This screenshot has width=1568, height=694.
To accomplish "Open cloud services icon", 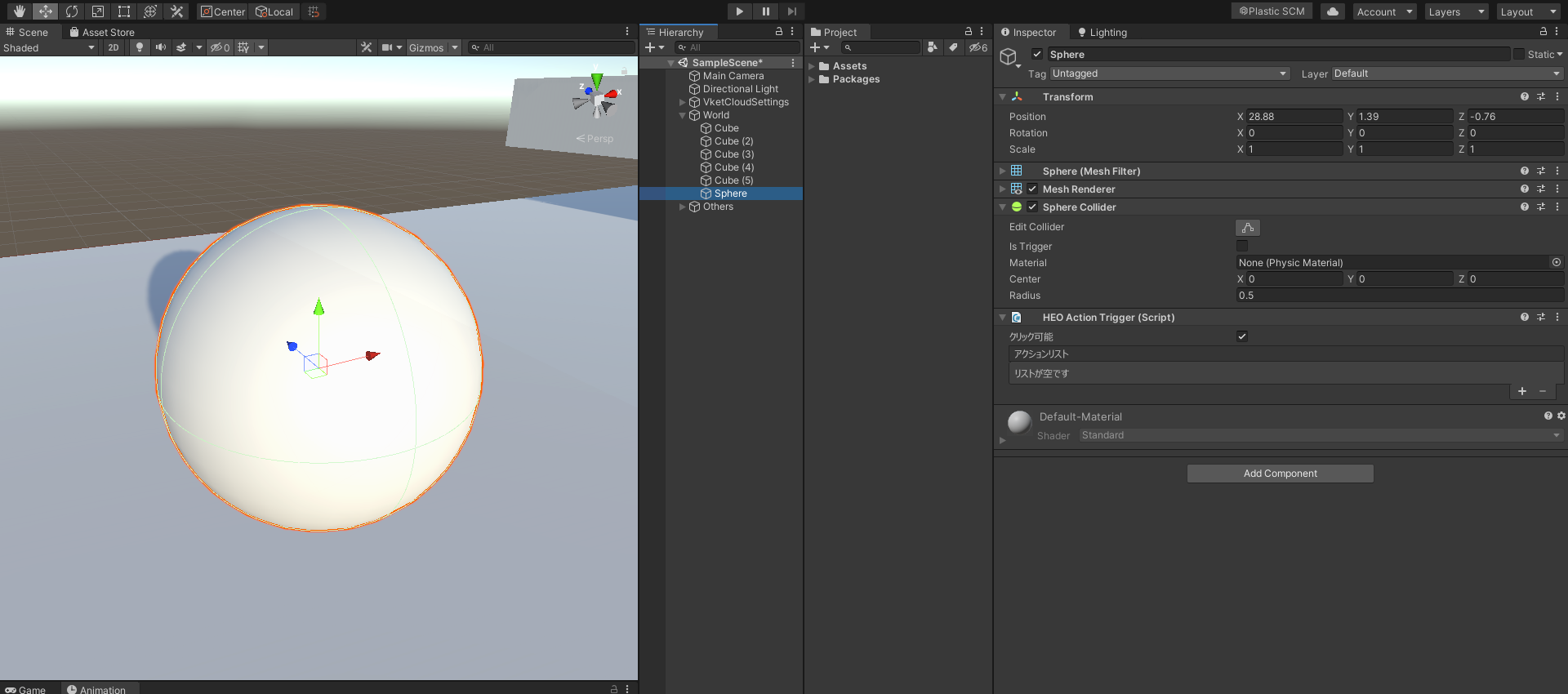I will point(1333,11).
